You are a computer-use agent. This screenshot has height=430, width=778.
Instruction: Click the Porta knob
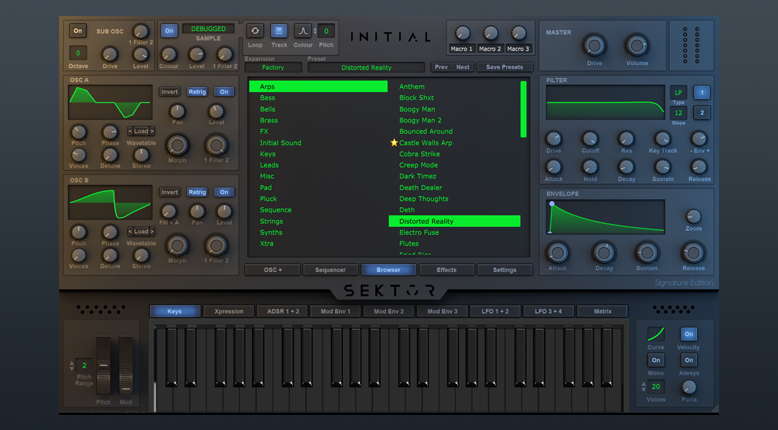(689, 387)
